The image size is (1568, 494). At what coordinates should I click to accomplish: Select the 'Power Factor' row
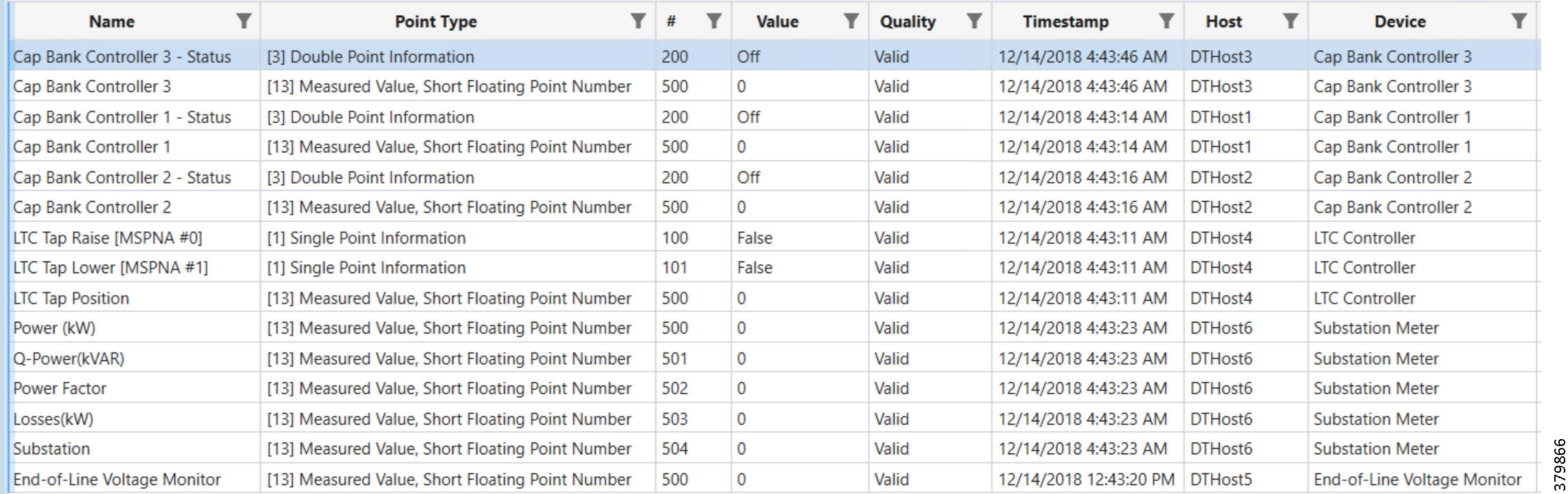[x=774, y=388]
